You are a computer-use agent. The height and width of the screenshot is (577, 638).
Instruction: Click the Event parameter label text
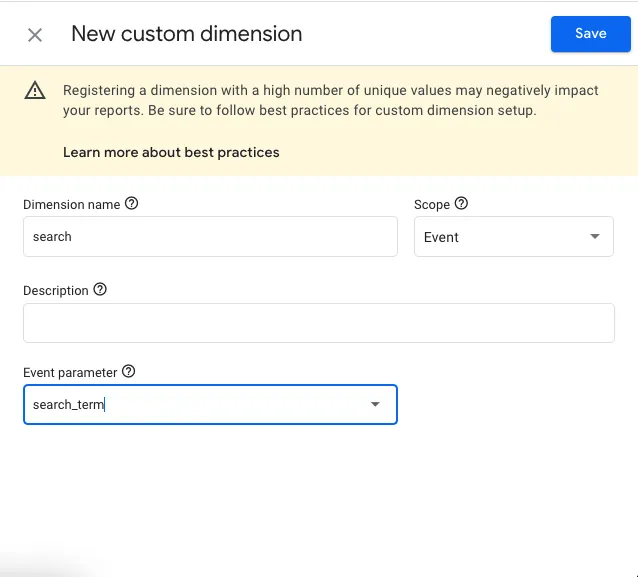tap(70, 373)
